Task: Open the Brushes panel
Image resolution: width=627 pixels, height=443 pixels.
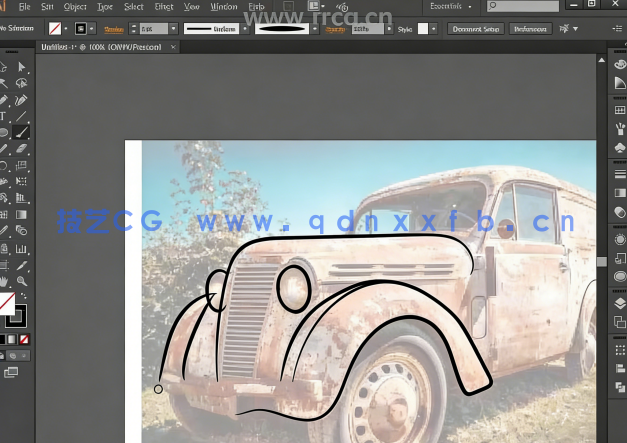Action: (619, 129)
